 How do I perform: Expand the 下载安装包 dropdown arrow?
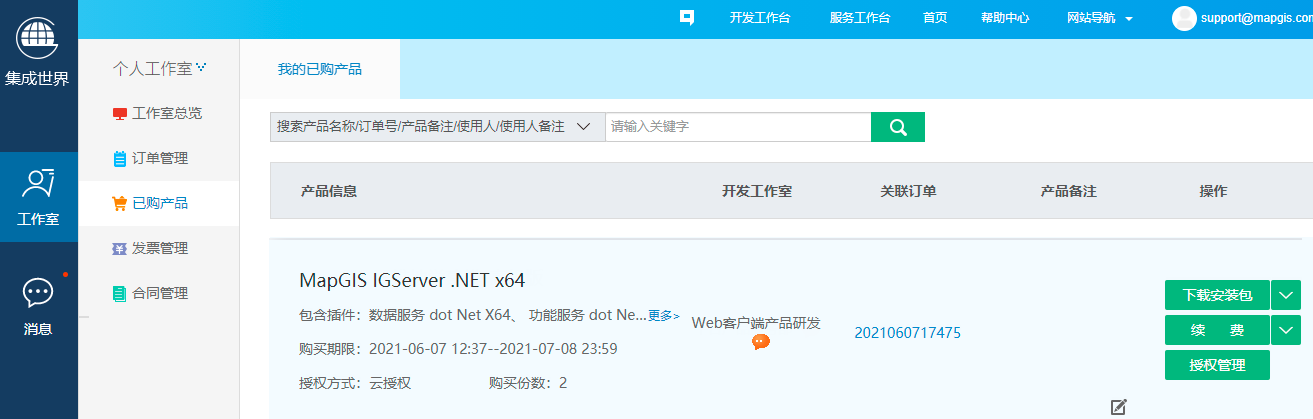[x=1285, y=295]
